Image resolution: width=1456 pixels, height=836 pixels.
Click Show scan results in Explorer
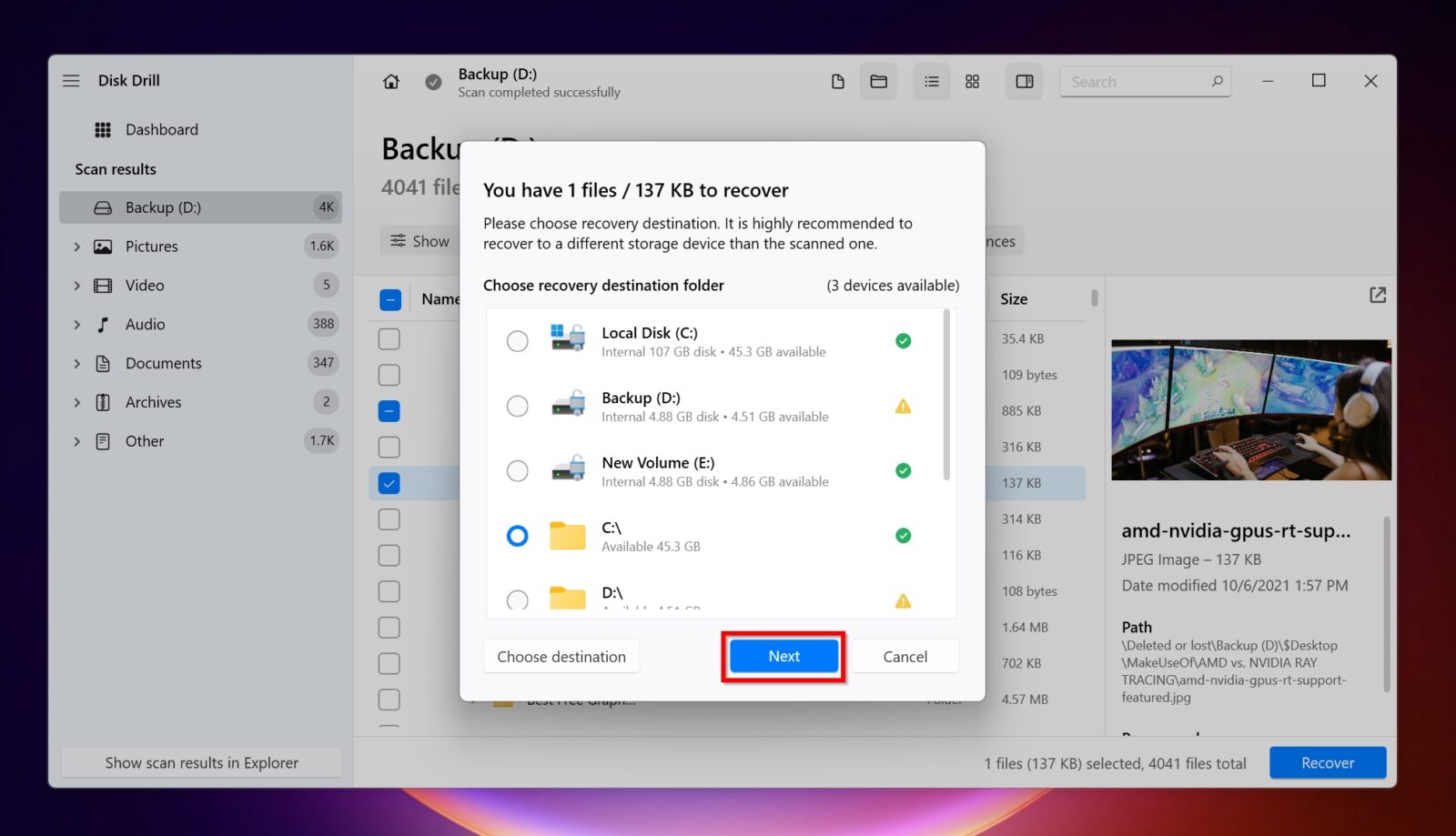pos(201,763)
